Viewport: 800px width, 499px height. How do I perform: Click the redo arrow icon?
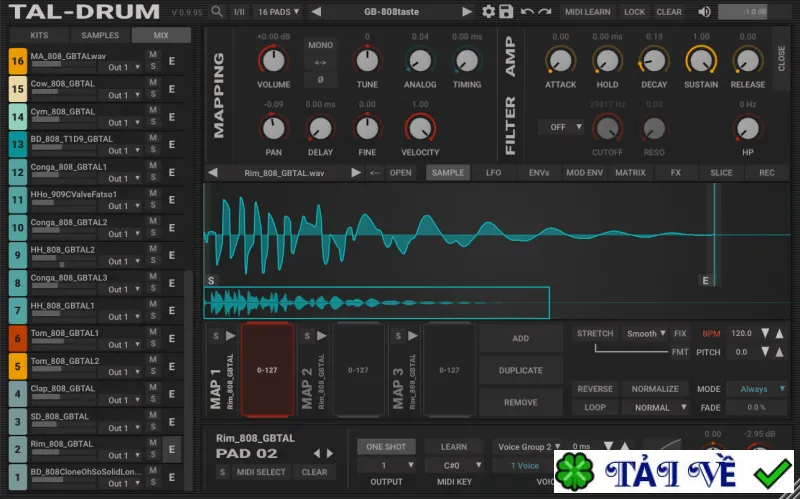pos(545,12)
